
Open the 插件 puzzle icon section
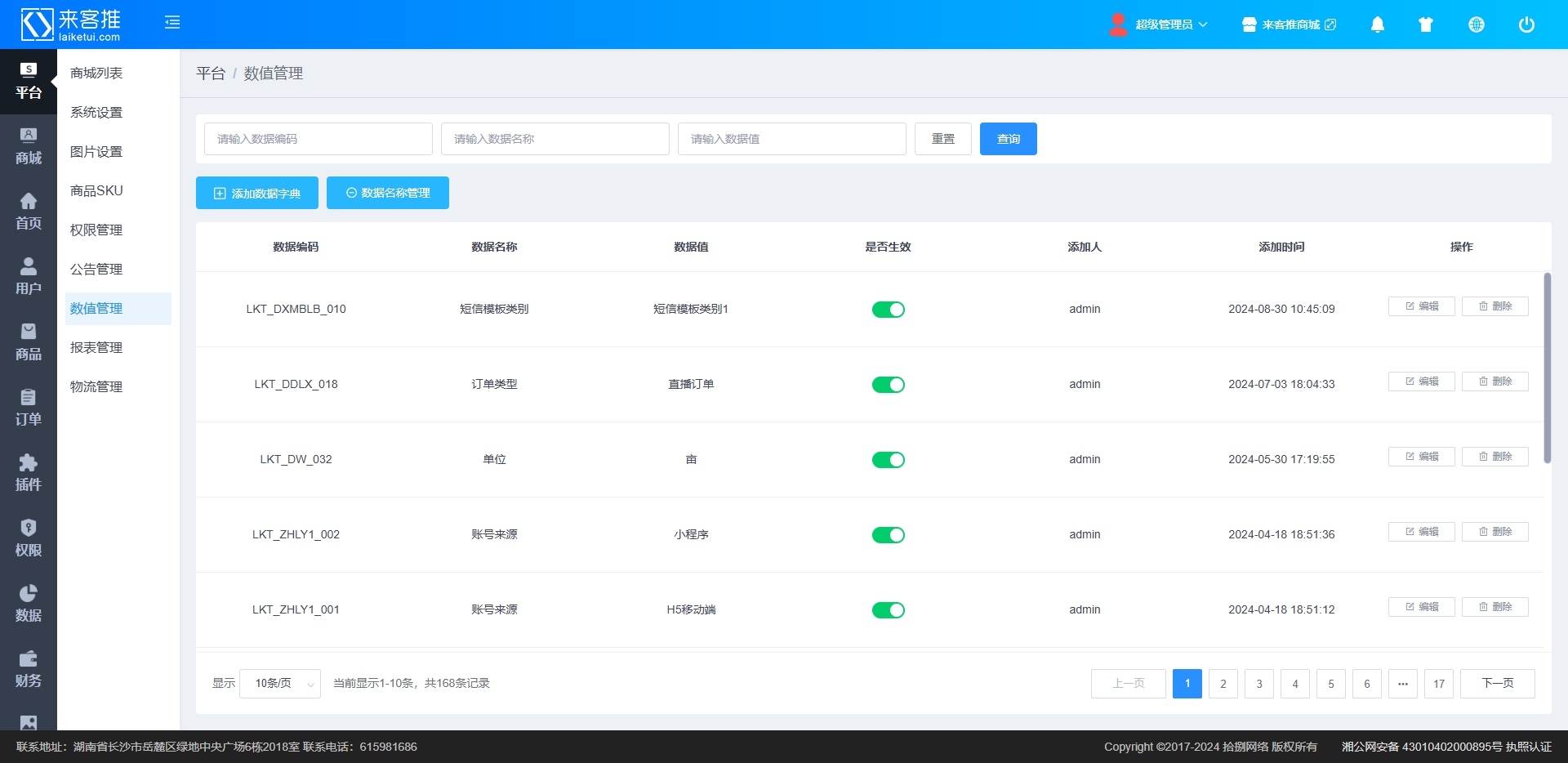coord(29,474)
